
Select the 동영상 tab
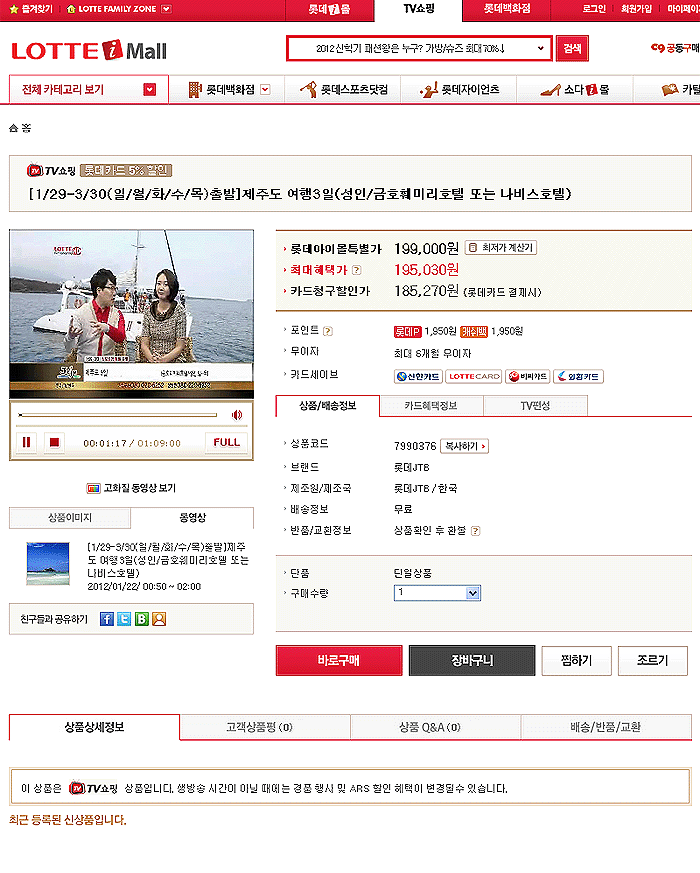(192, 518)
